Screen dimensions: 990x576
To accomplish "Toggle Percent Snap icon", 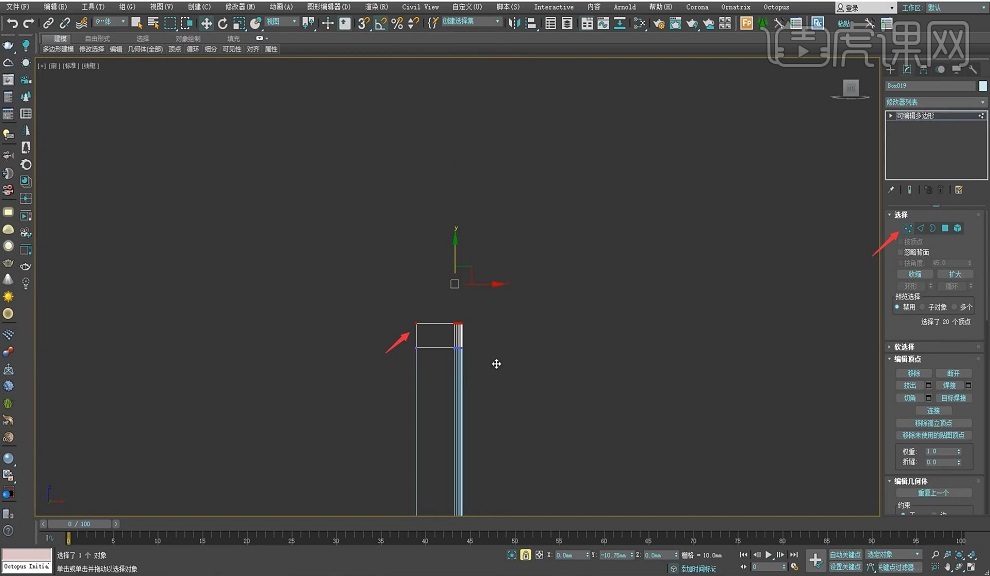I will coord(396,22).
